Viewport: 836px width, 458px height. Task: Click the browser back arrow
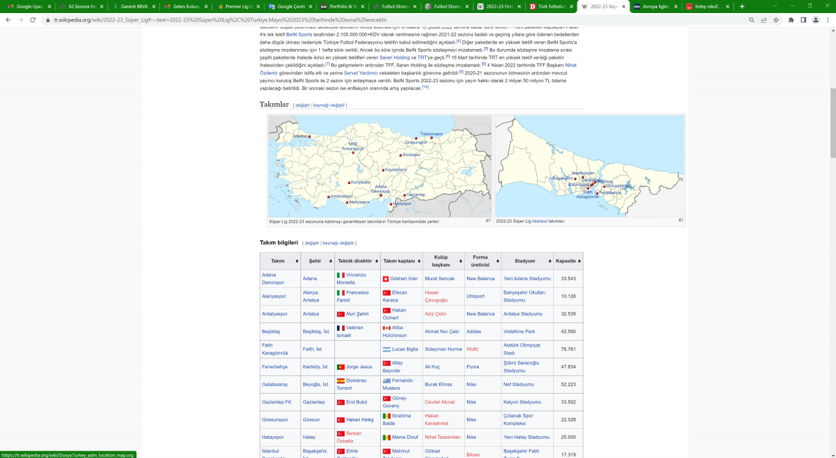pos(8,20)
